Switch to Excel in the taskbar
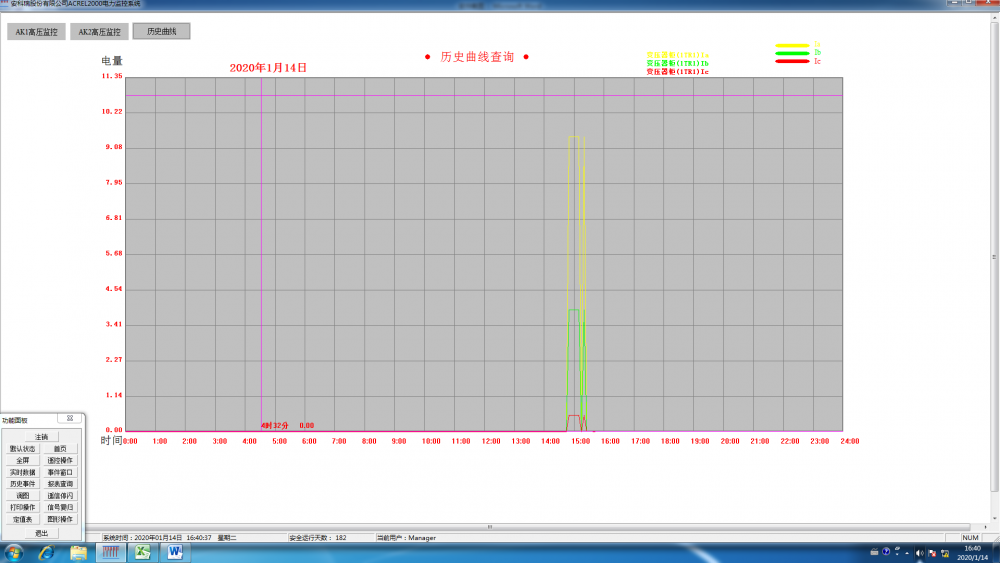 142,553
